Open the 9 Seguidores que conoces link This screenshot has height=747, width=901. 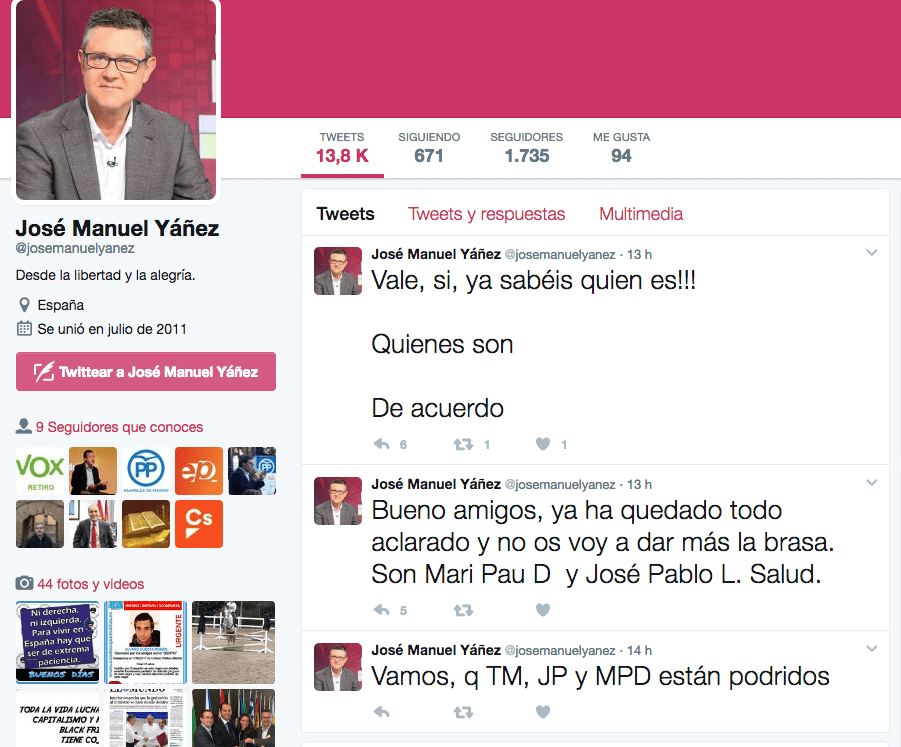119,427
